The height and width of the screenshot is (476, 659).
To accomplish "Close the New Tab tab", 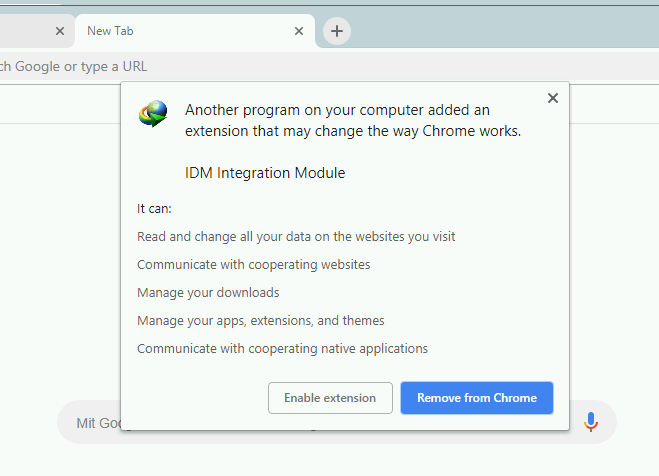I will pyautogui.click(x=299, y=31).
